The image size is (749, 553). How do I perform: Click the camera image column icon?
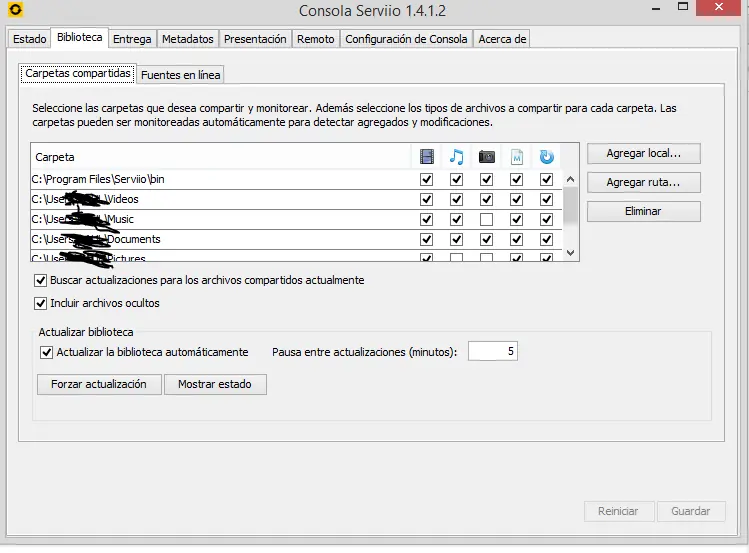click(x=487, y=157)
